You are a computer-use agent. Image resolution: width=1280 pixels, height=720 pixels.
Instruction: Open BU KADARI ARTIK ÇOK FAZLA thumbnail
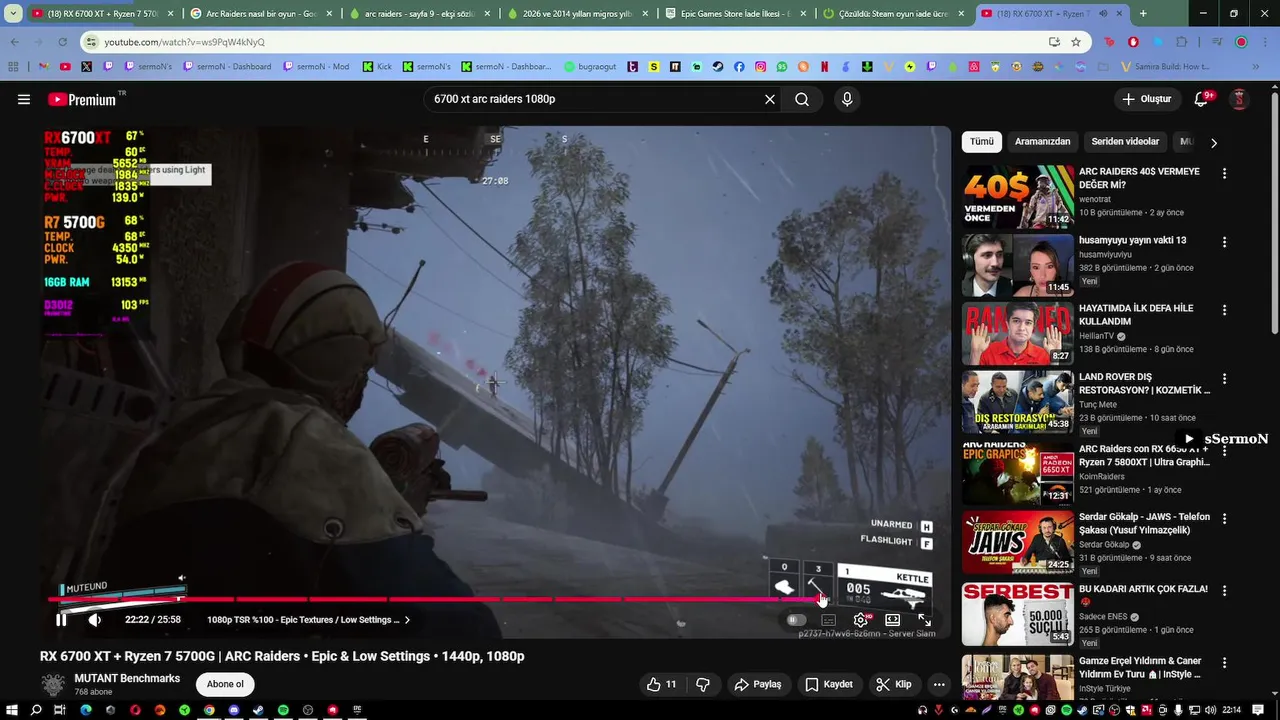(1018, 614)
